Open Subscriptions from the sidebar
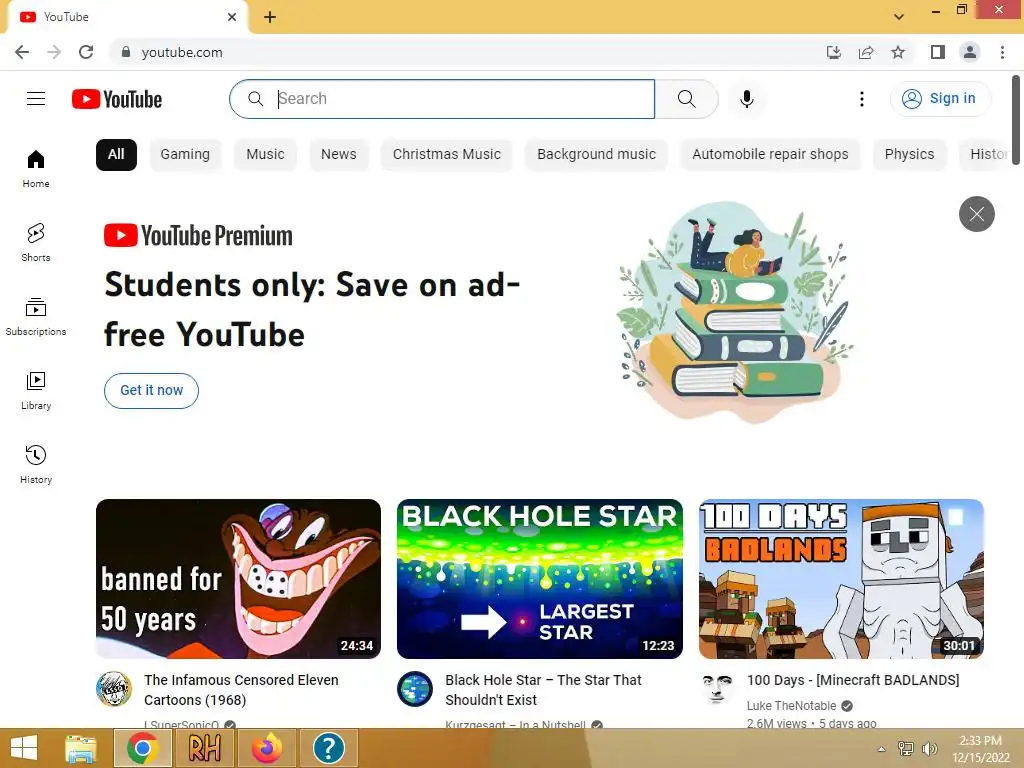 (x=36, y=316)
